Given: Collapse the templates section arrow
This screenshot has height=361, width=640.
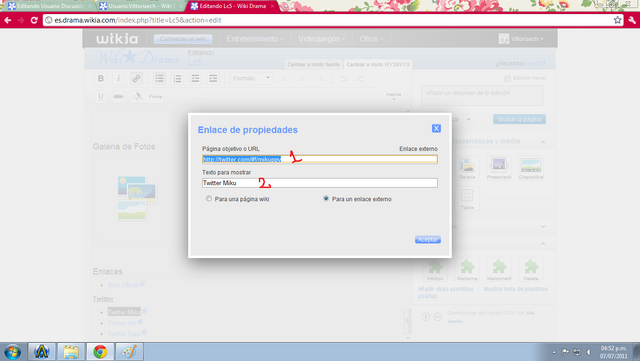Looking at the screenshot, I should click(x=543, y=243).
